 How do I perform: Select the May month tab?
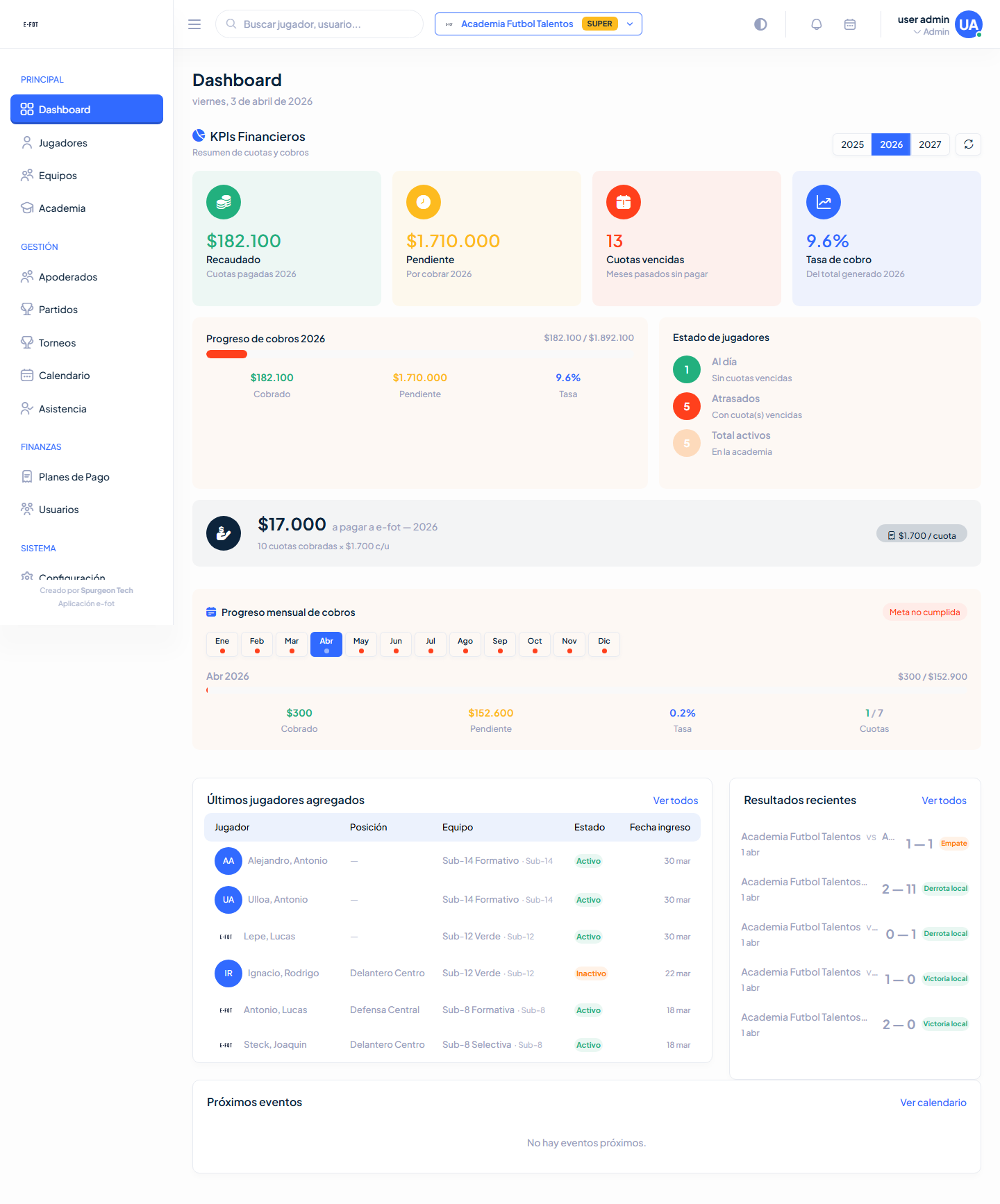(x=361, y=644)
